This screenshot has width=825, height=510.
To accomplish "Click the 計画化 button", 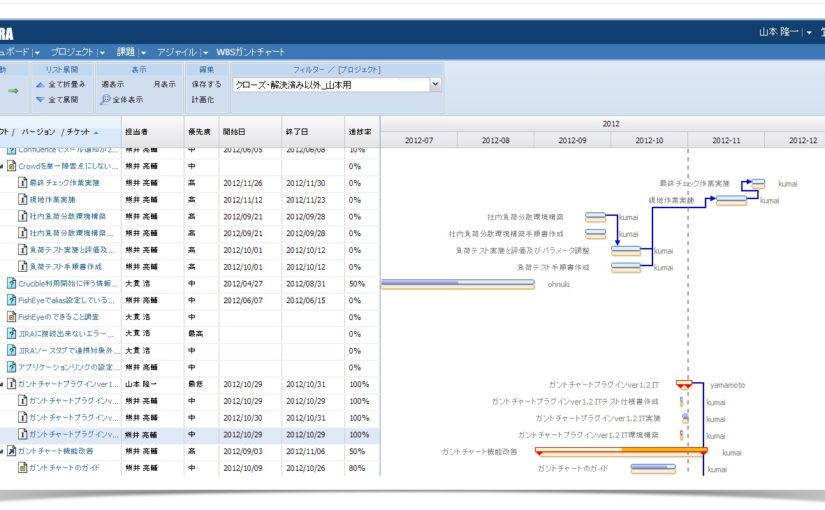I will click(203, 99).
